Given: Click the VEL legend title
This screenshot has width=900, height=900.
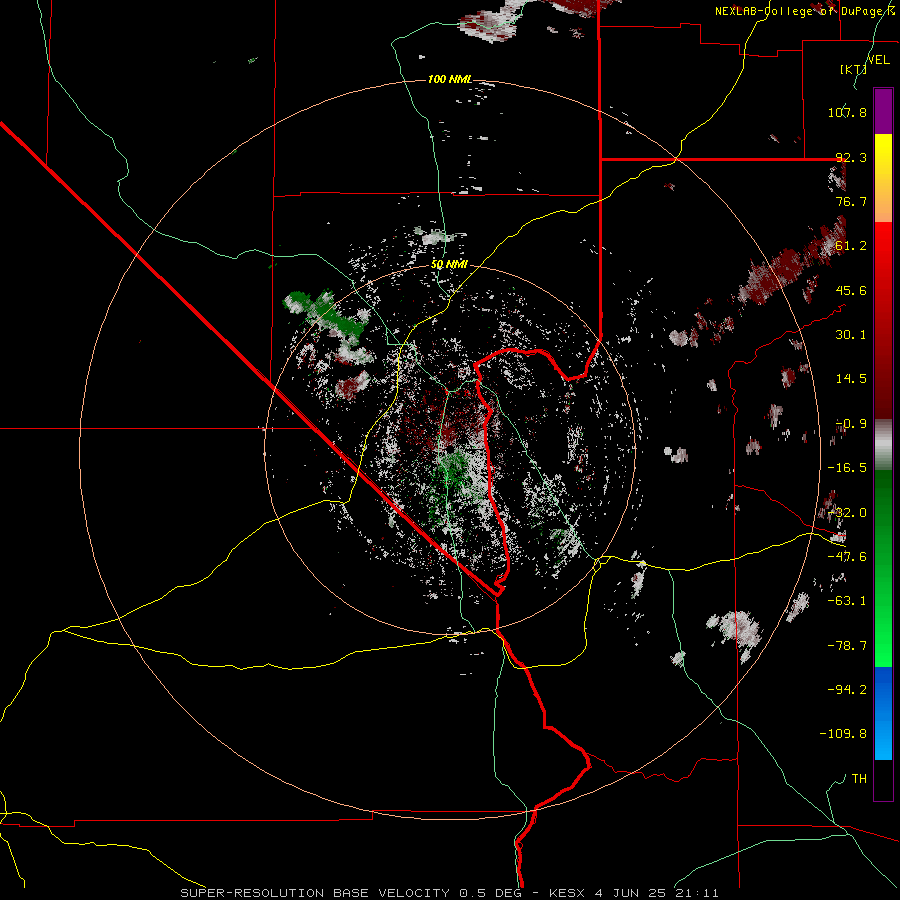Looking at the screenshot, I should [878, 59].
